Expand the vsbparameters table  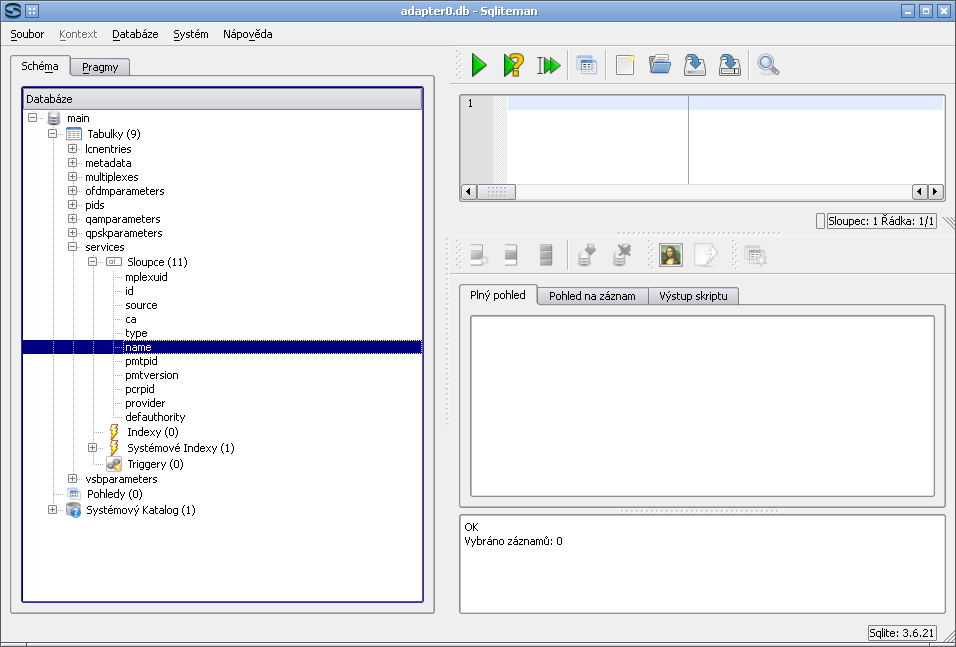[73, 479]
